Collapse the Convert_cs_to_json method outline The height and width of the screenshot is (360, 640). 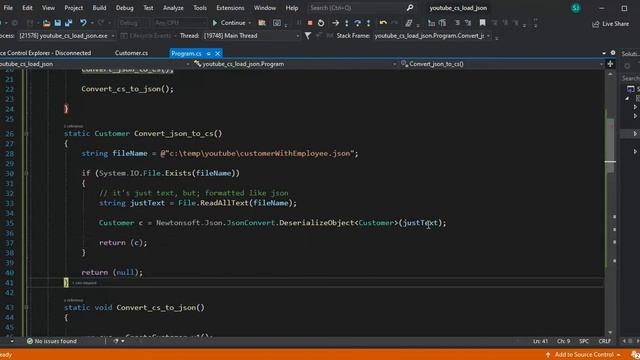click(27, 307)
